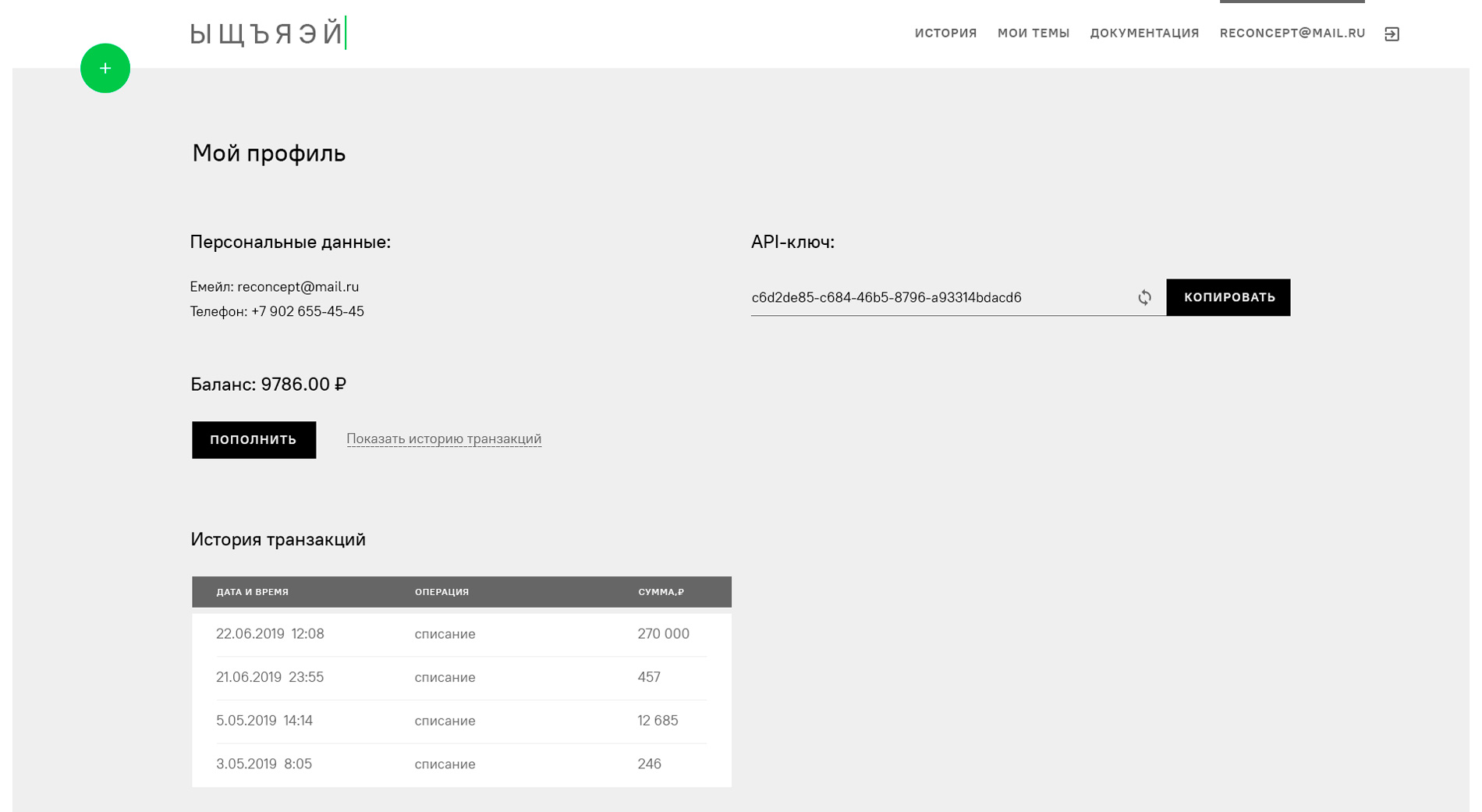Image resolution: width=1482 pixels, height=812 pixels.
Task: Select the 22.06.2019 12:08 transaction row
Action: pos(461,634)
